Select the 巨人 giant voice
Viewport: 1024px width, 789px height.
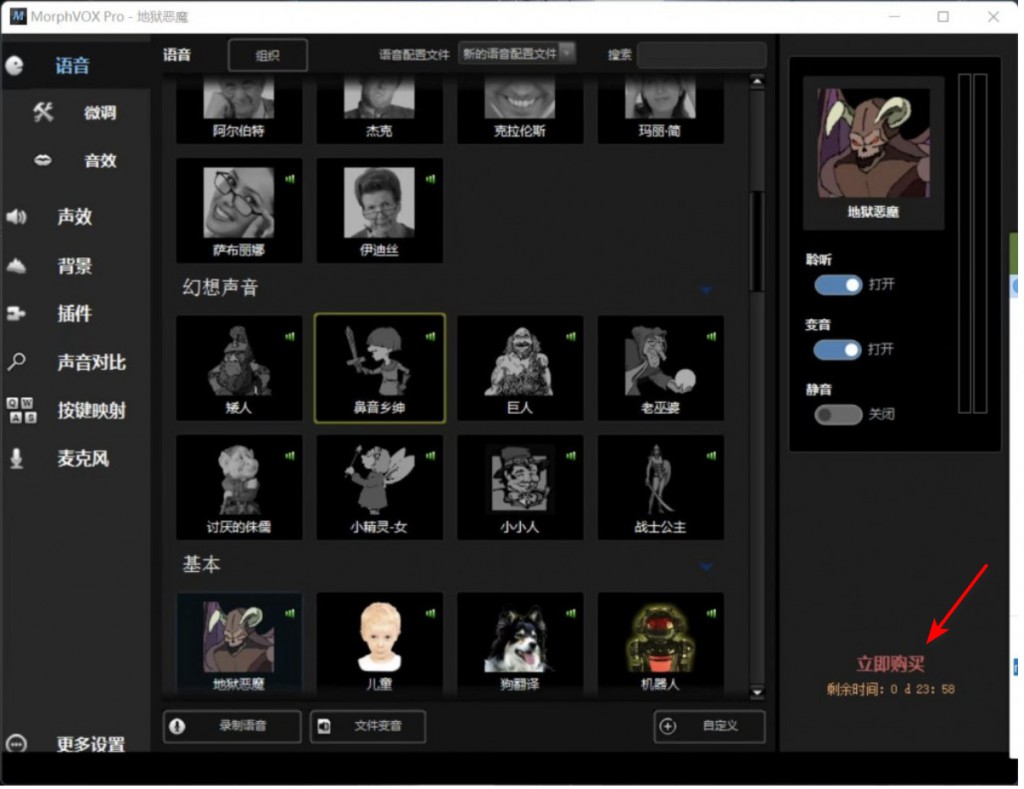point(520,368)
